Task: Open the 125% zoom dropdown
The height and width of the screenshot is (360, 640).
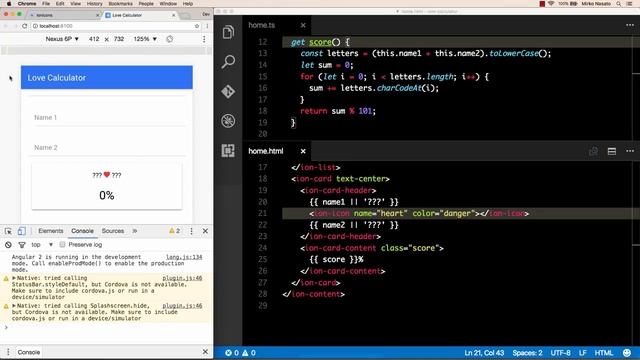Action: point(145,39)
